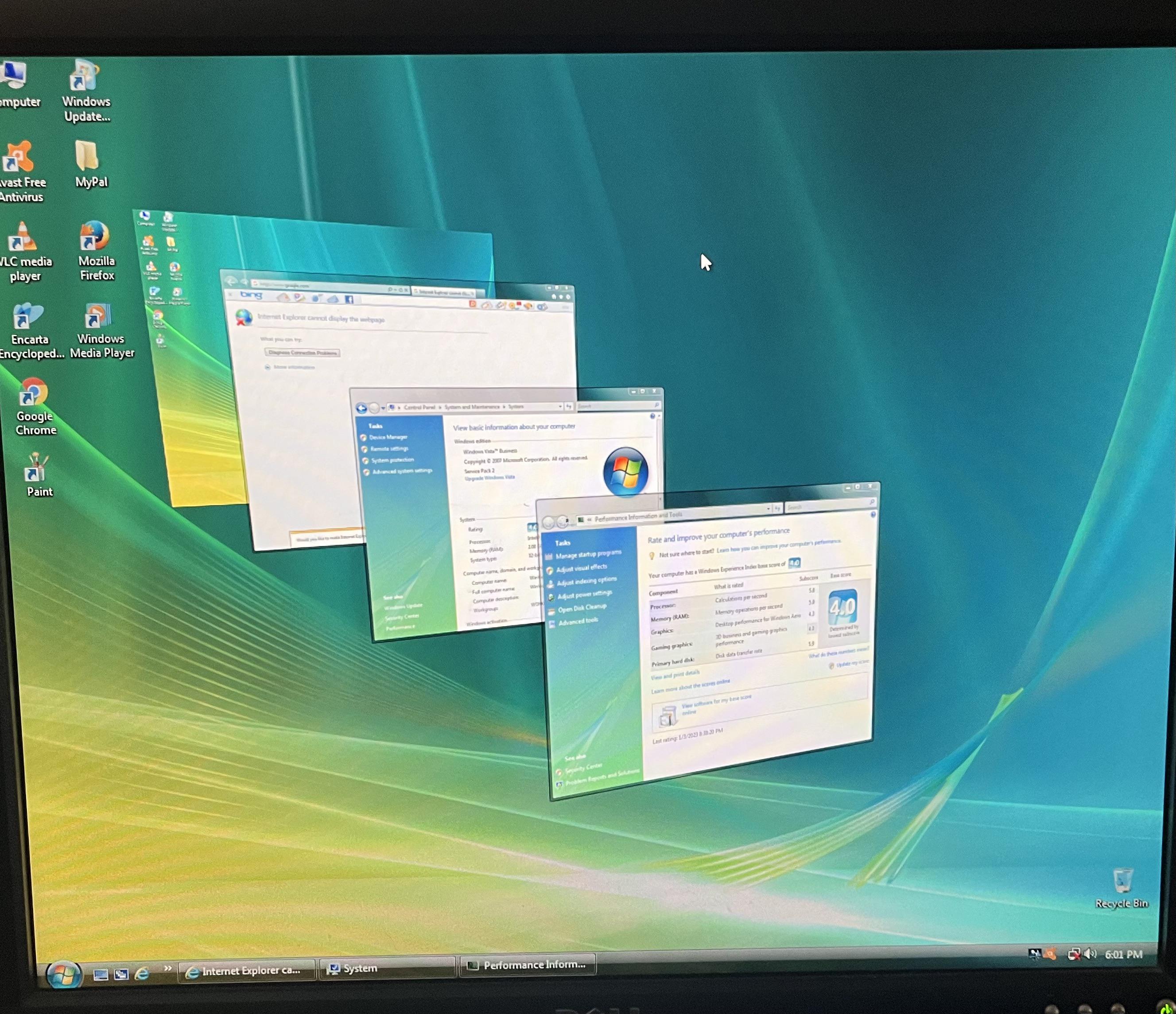This screenshot has height=1014, width=1176.
Task: Expand hidden Quick Launch items chevron
Action: coord(167,968)
